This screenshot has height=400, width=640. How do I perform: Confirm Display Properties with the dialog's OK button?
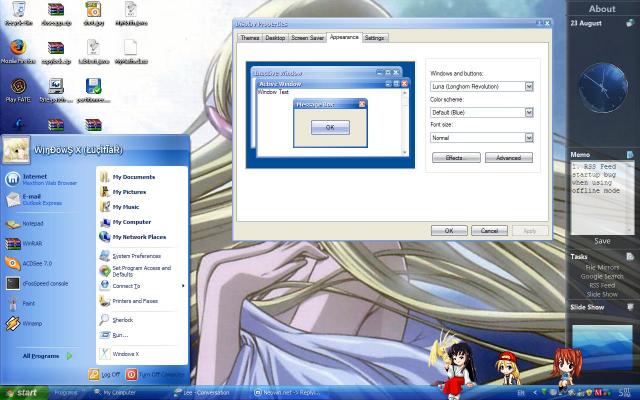click(x=449, y=231)
